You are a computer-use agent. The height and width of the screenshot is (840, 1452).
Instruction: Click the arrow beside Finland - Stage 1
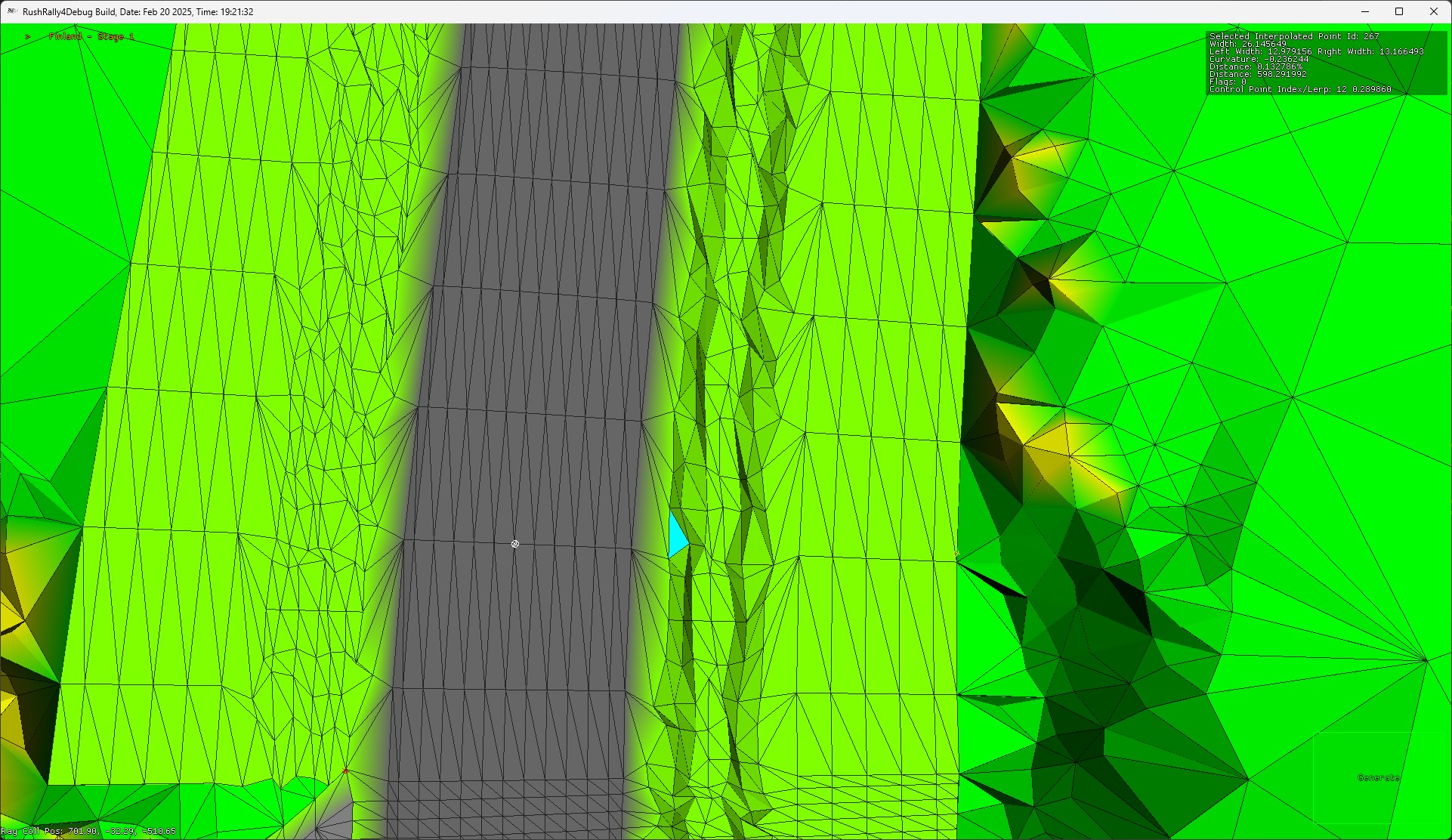click(28, 36)
